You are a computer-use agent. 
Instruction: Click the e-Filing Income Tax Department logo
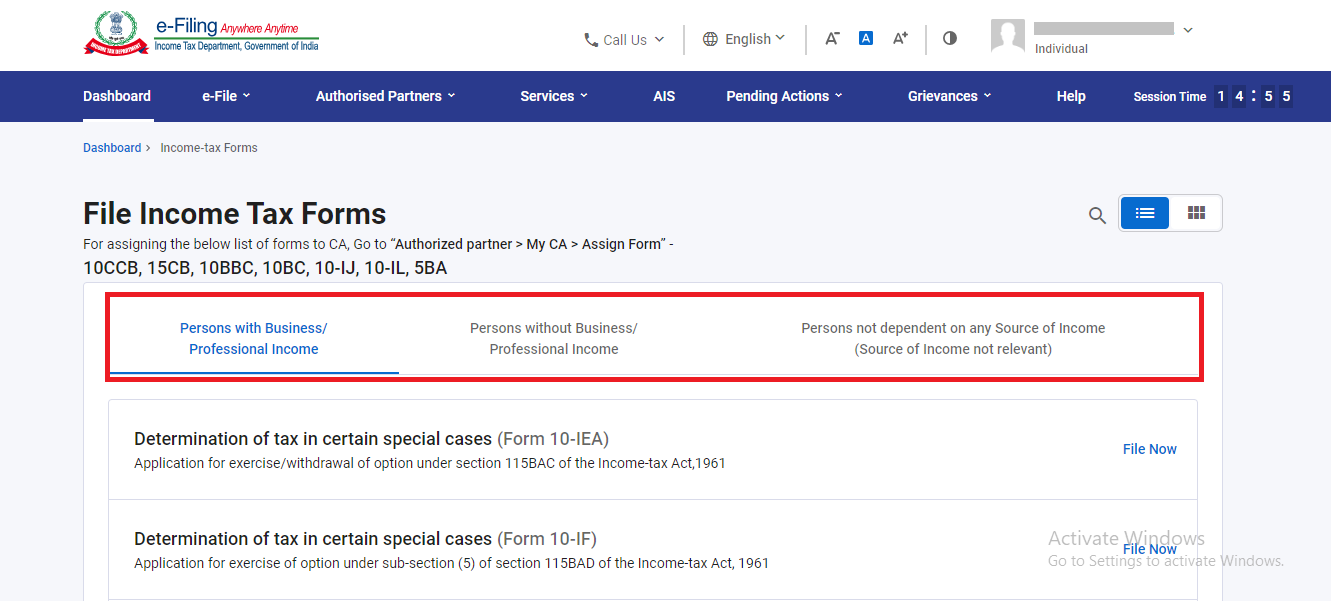click(x=201, y=34)
